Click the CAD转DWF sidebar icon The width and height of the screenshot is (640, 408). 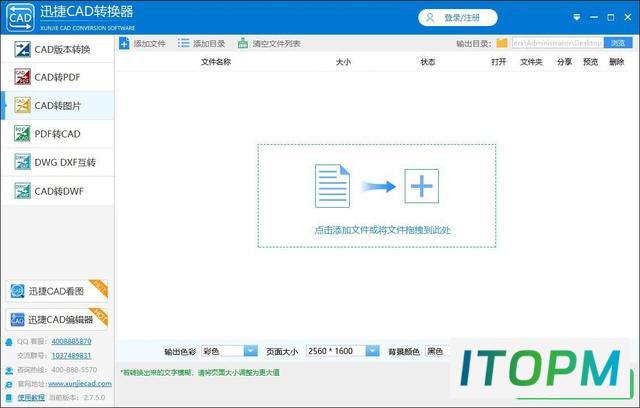[x=22, y=191]
